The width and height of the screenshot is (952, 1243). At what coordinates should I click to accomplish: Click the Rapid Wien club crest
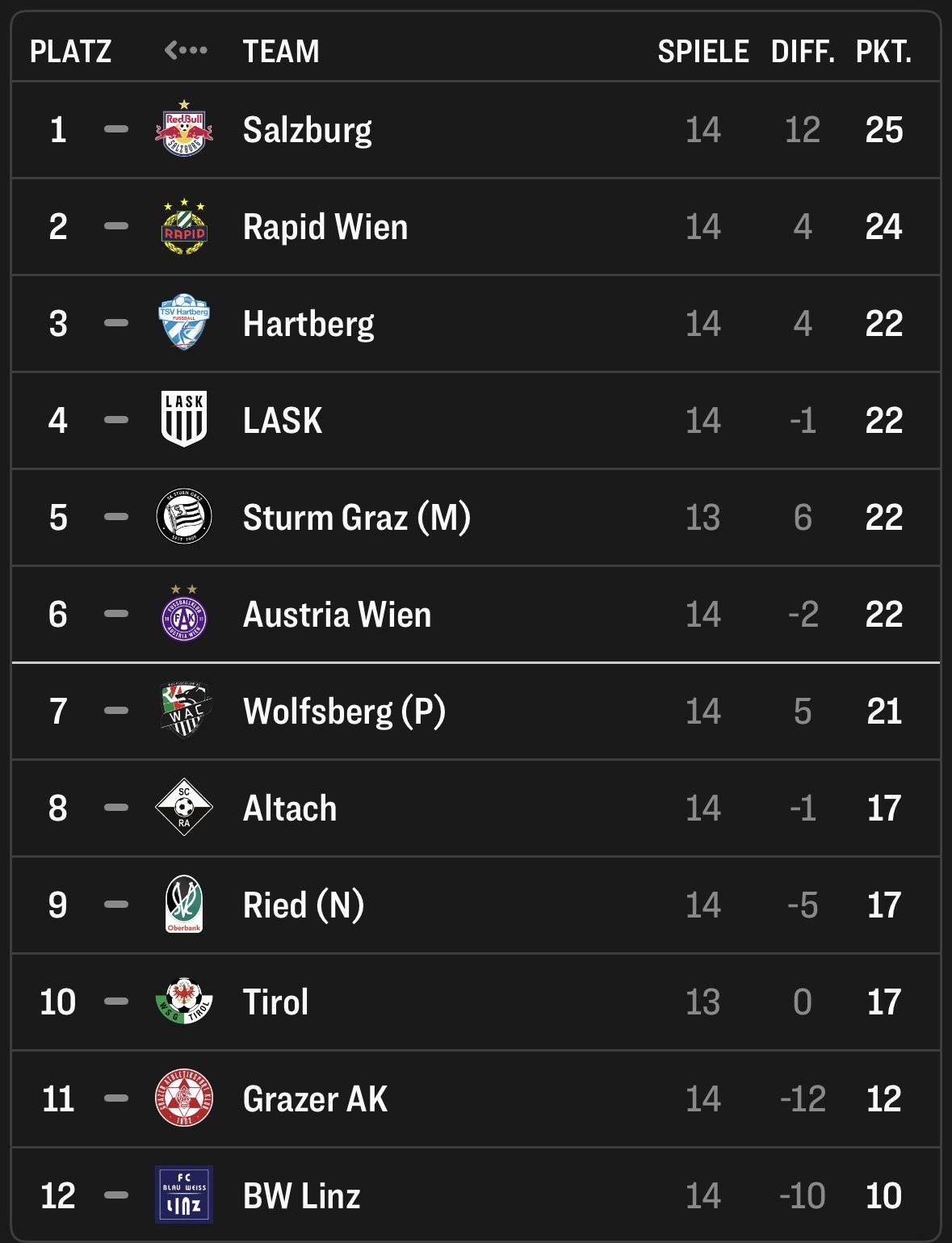(184, 226)
